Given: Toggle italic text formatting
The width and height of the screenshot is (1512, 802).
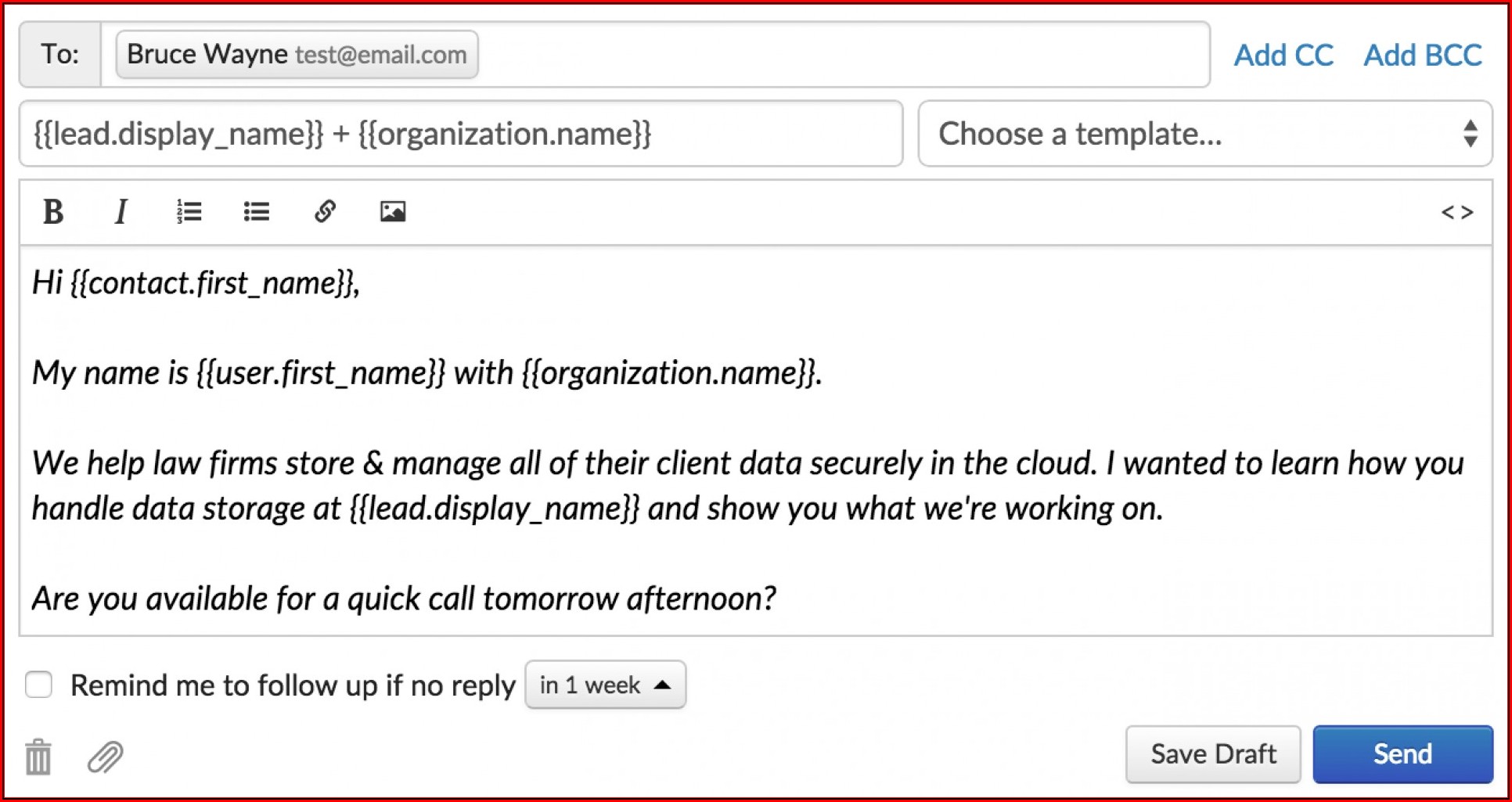Looking at the screenshot, I should tap(121, 212).
